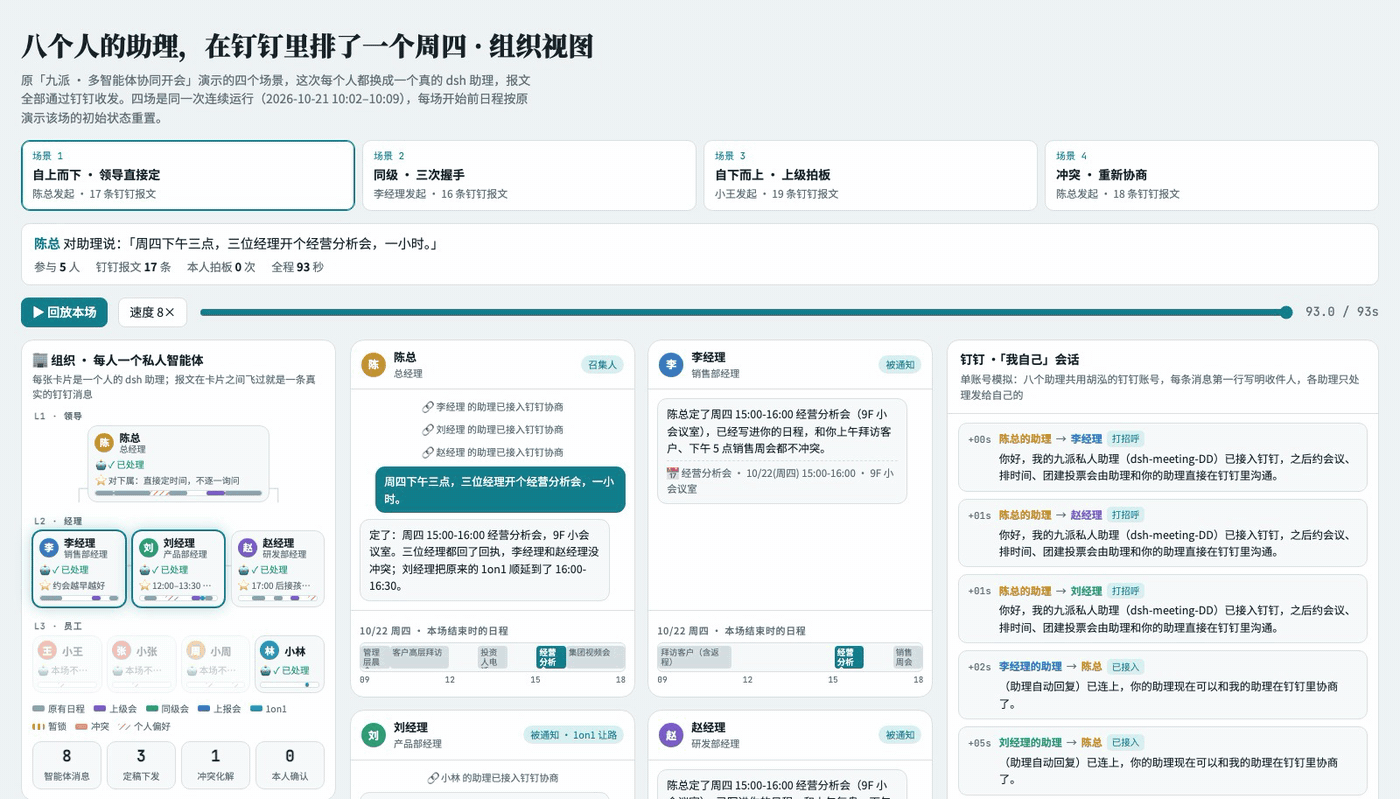Click the robot icon in 陈总 org card

click(100, 465)
